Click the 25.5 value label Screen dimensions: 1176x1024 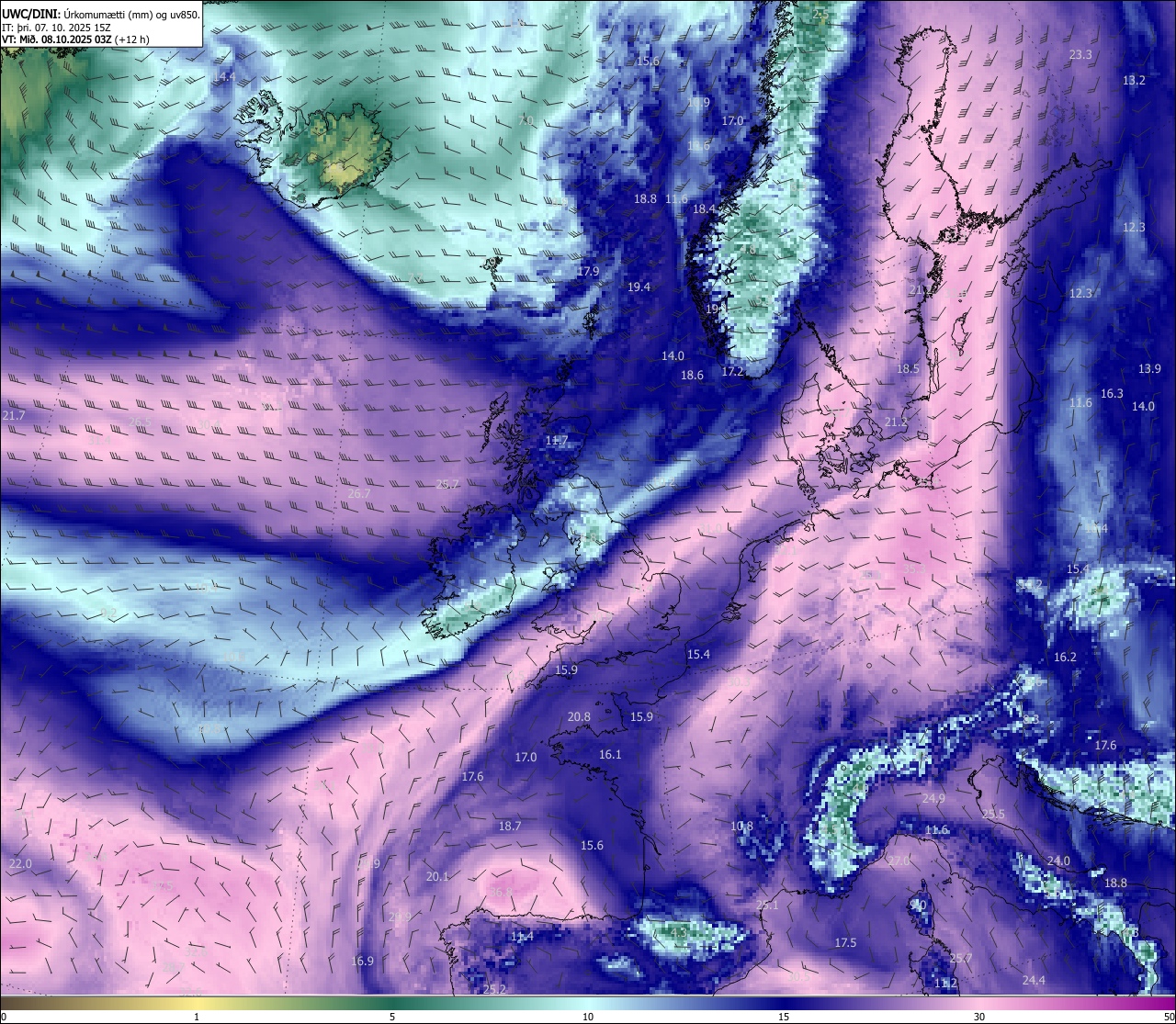[x=993, y=815]
